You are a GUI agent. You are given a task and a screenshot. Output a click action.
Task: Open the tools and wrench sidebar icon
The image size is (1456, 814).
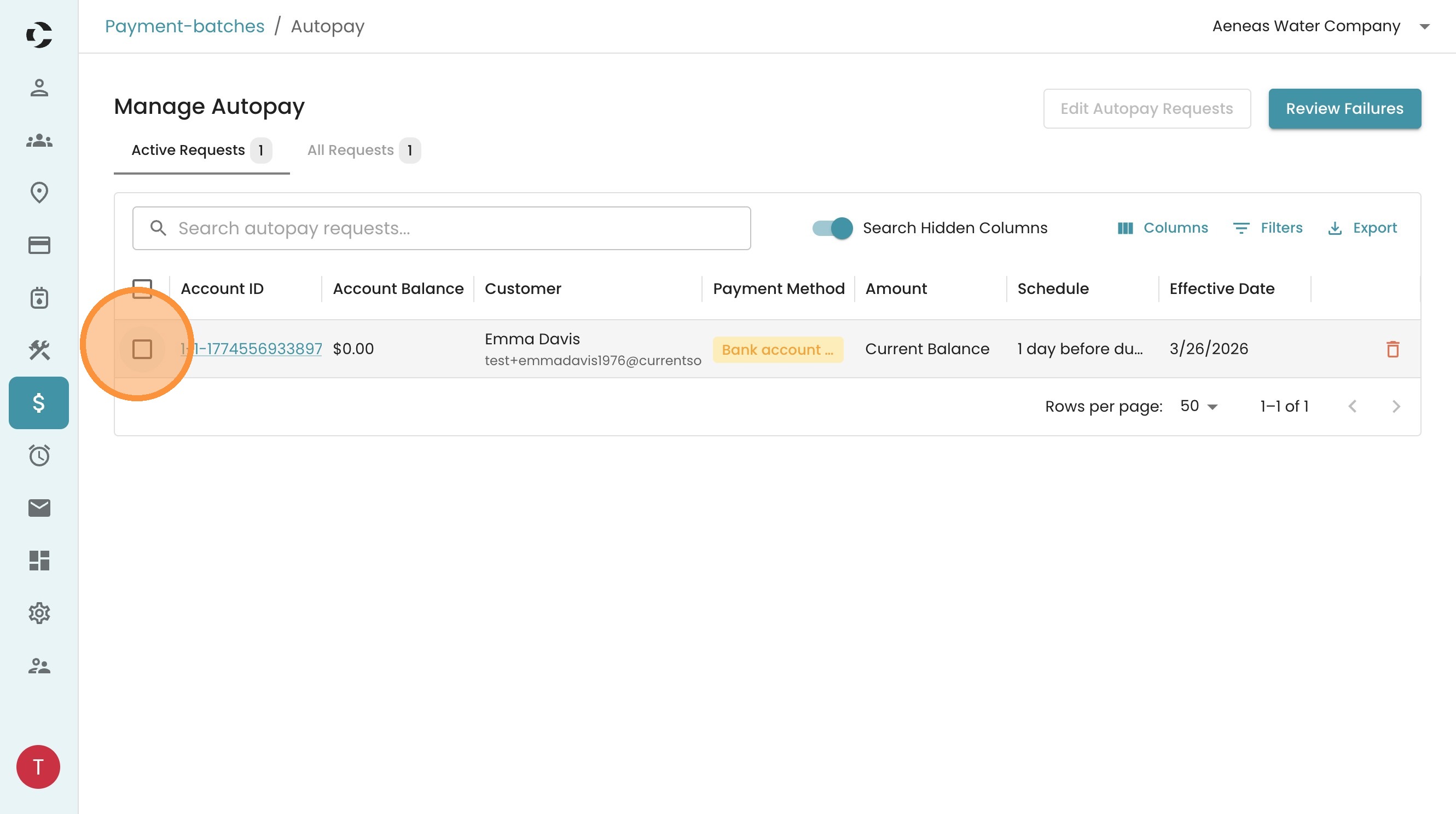[x=39, y=350]
